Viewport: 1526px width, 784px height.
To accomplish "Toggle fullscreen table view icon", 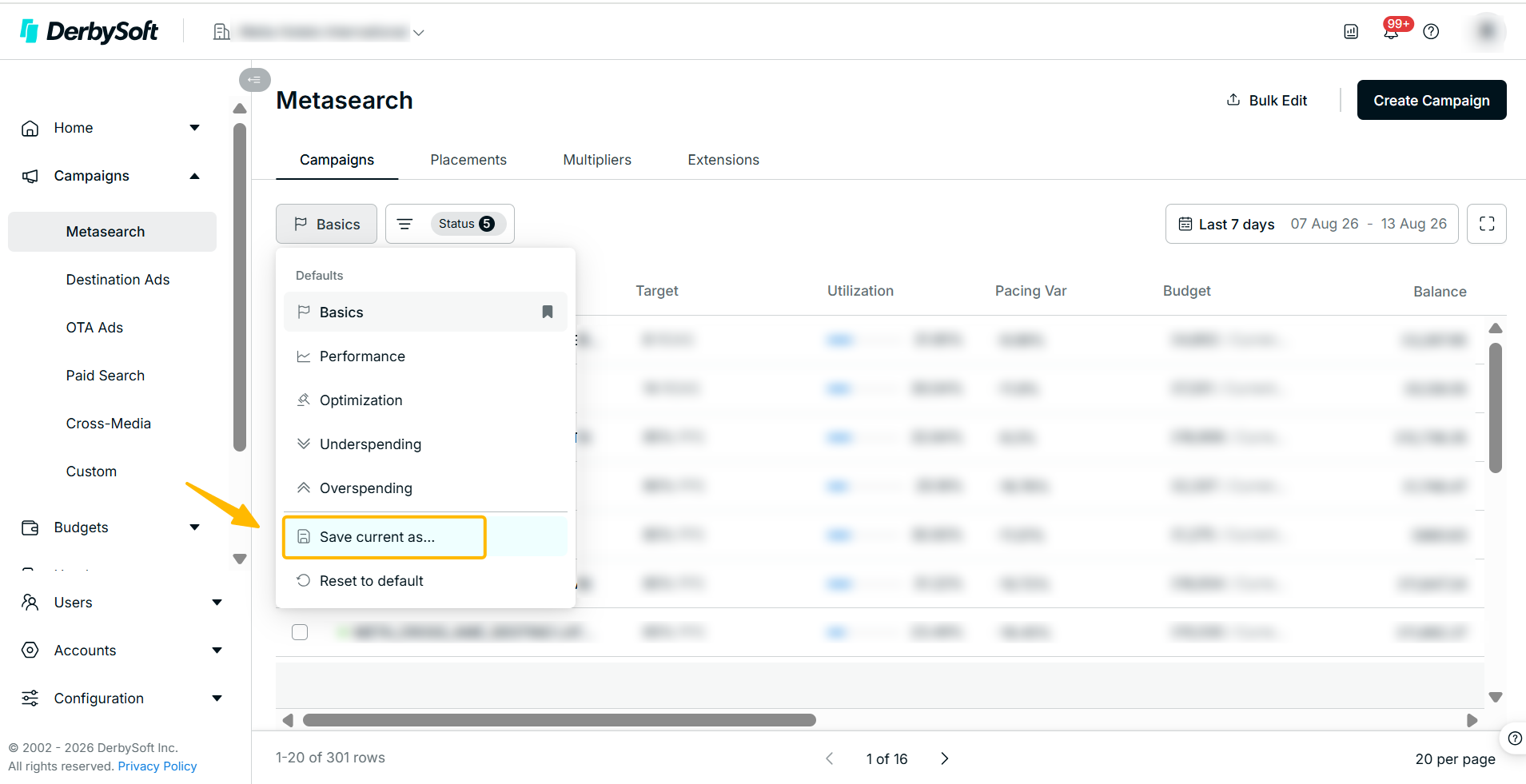I will pyautogui.click(x=1487, y=224).
